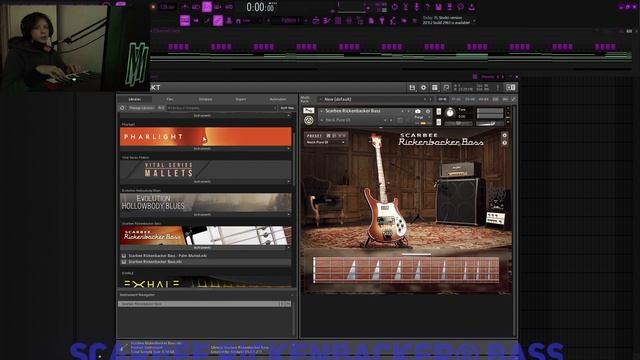
Task: Close the Kontakt plugin window in FL Studio
Action: [517, 77]
